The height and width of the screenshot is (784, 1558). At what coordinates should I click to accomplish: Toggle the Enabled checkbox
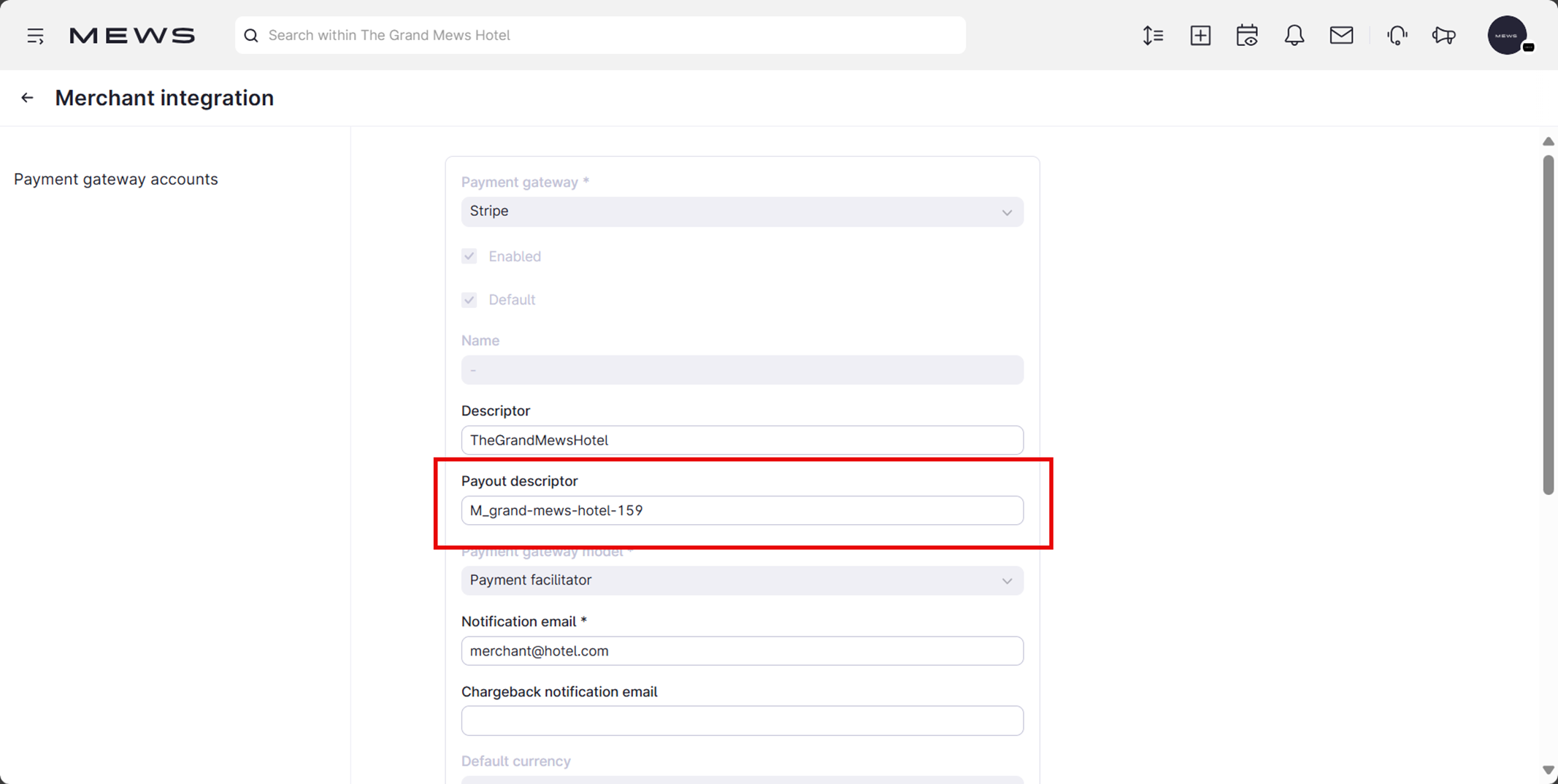pyautogui.click(x=469, y=256)
